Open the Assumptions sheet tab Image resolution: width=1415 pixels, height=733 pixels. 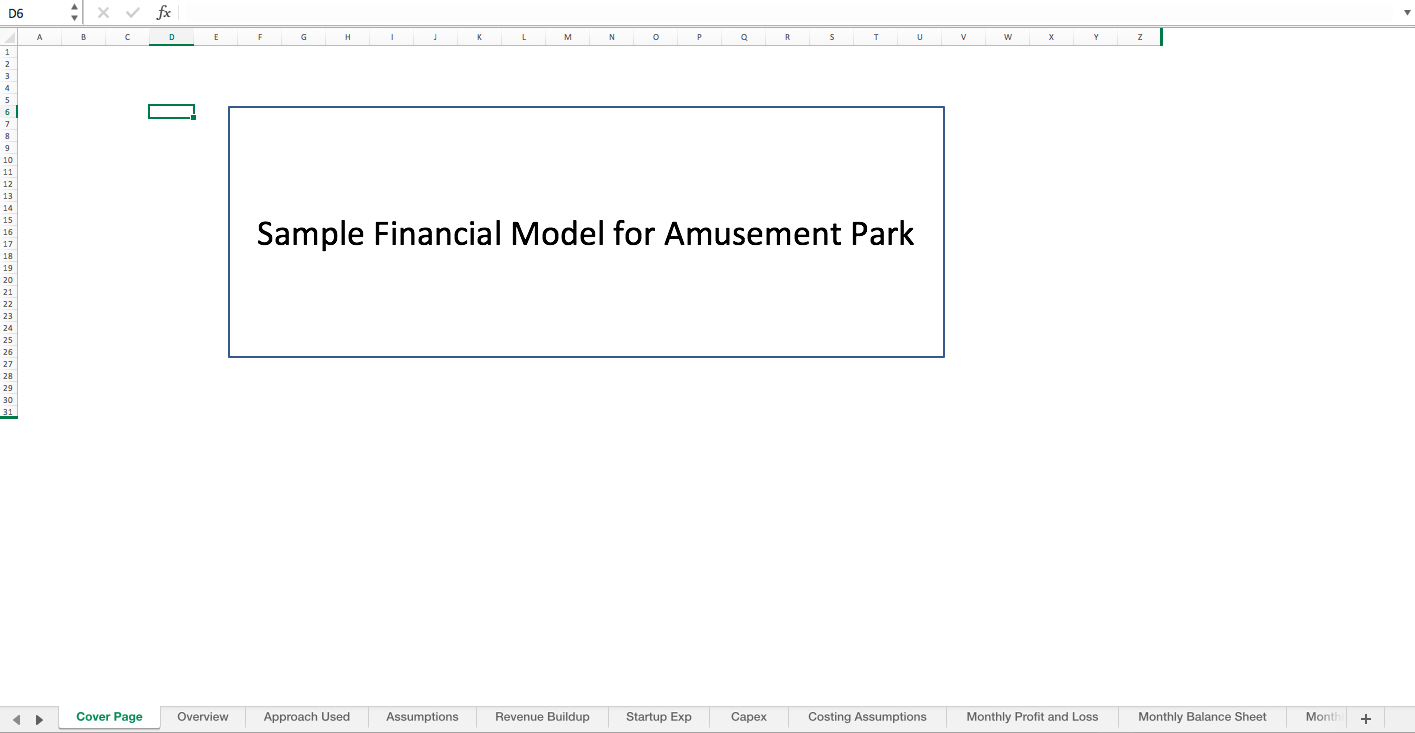(422, 717)
